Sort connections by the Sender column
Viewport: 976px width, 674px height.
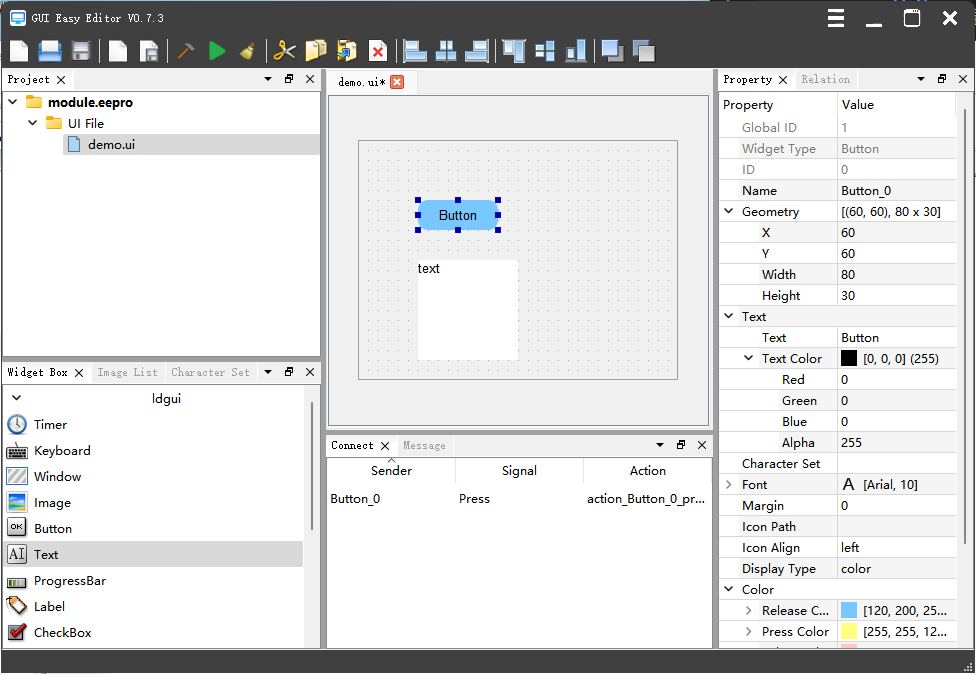391,470
